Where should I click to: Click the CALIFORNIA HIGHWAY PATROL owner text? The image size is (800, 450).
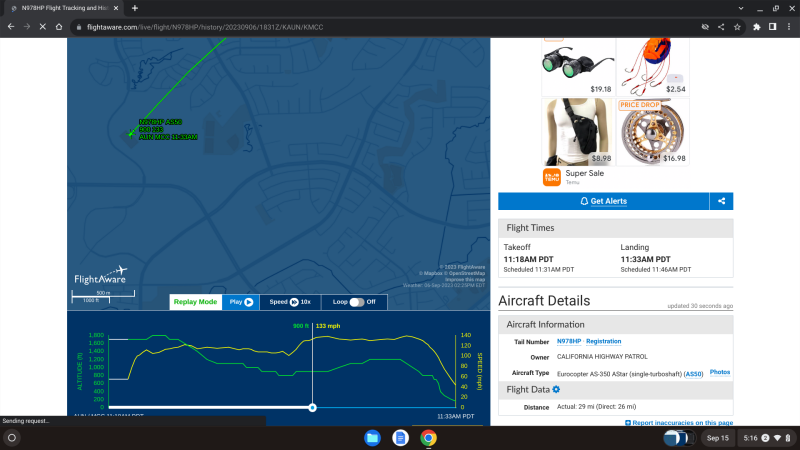[x=602, y=357]
